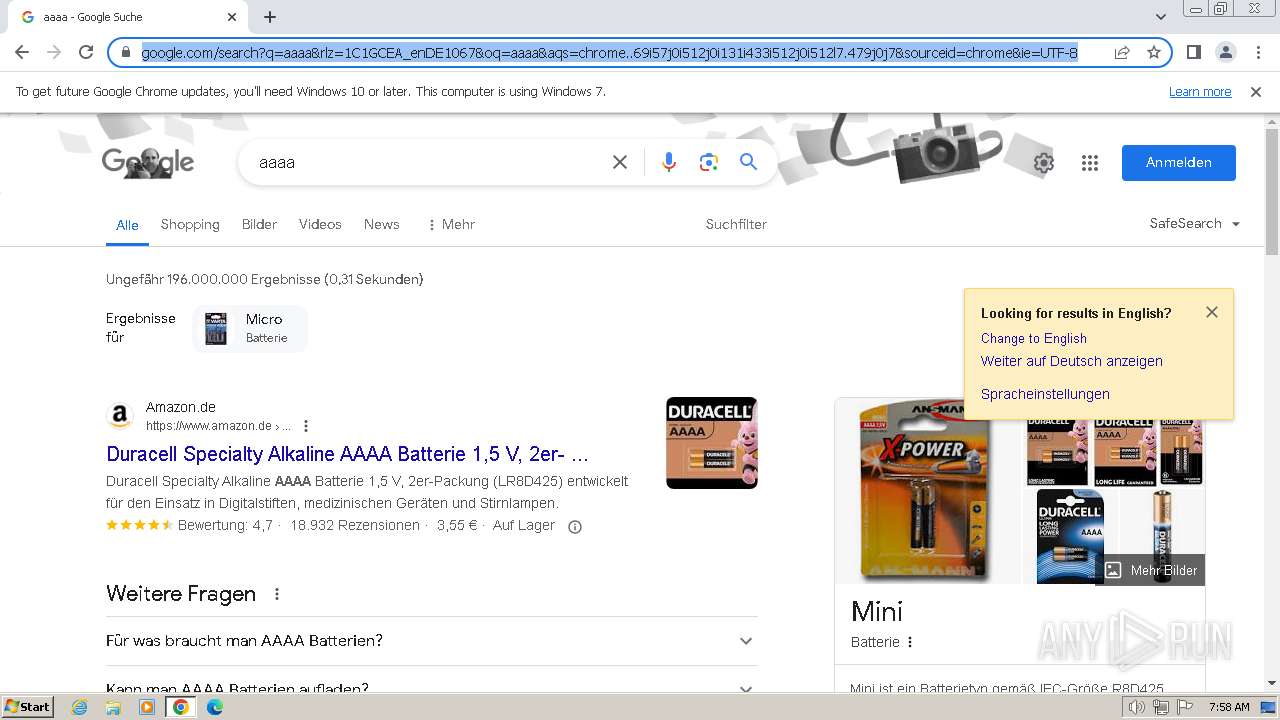Bookmark this tab with star icon

point(1154,52)
